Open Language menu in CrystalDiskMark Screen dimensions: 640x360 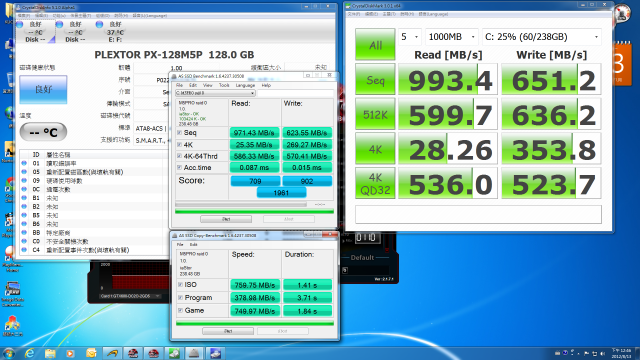[x=433, y=14]
